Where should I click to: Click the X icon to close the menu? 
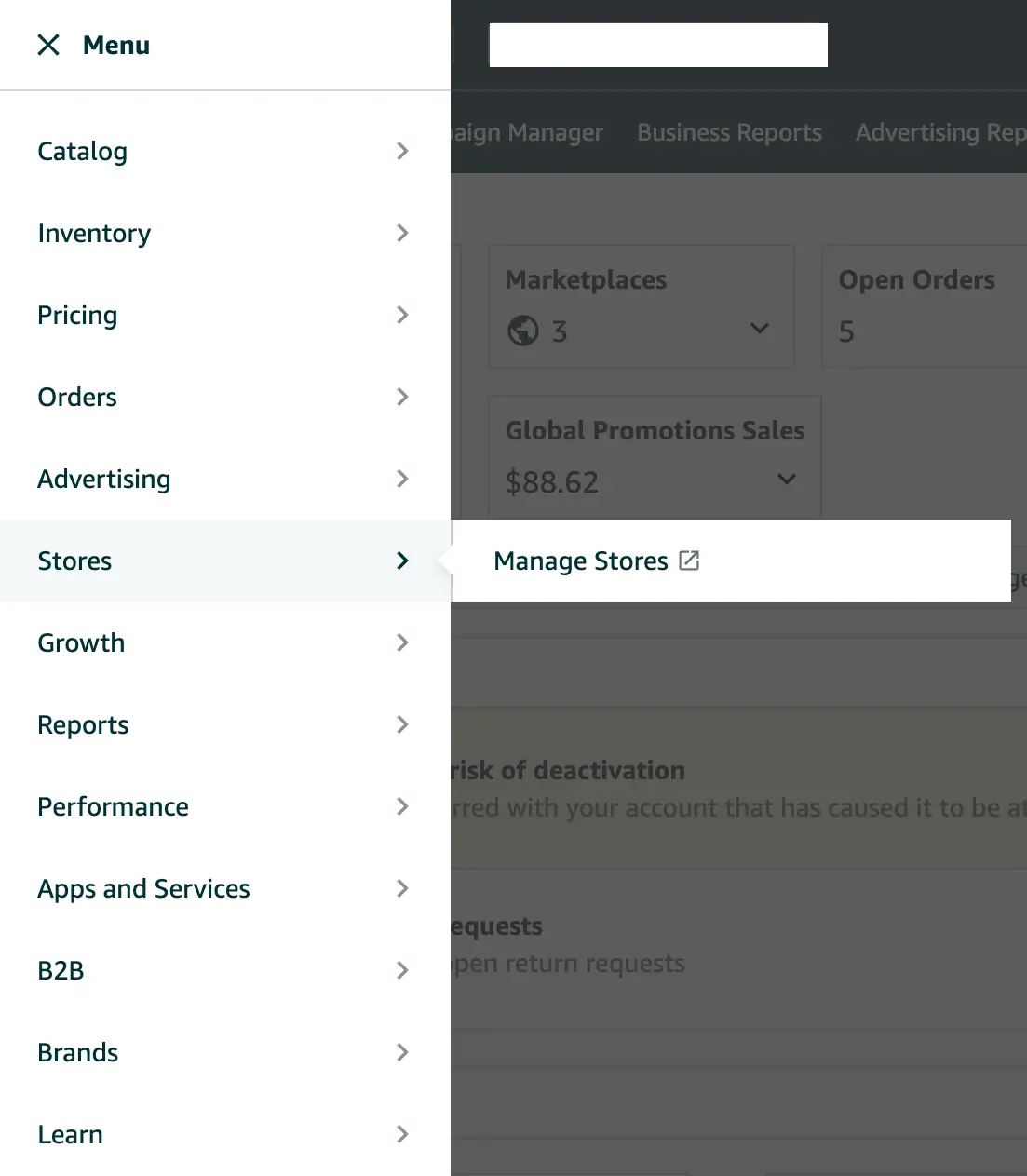[48, 45]
